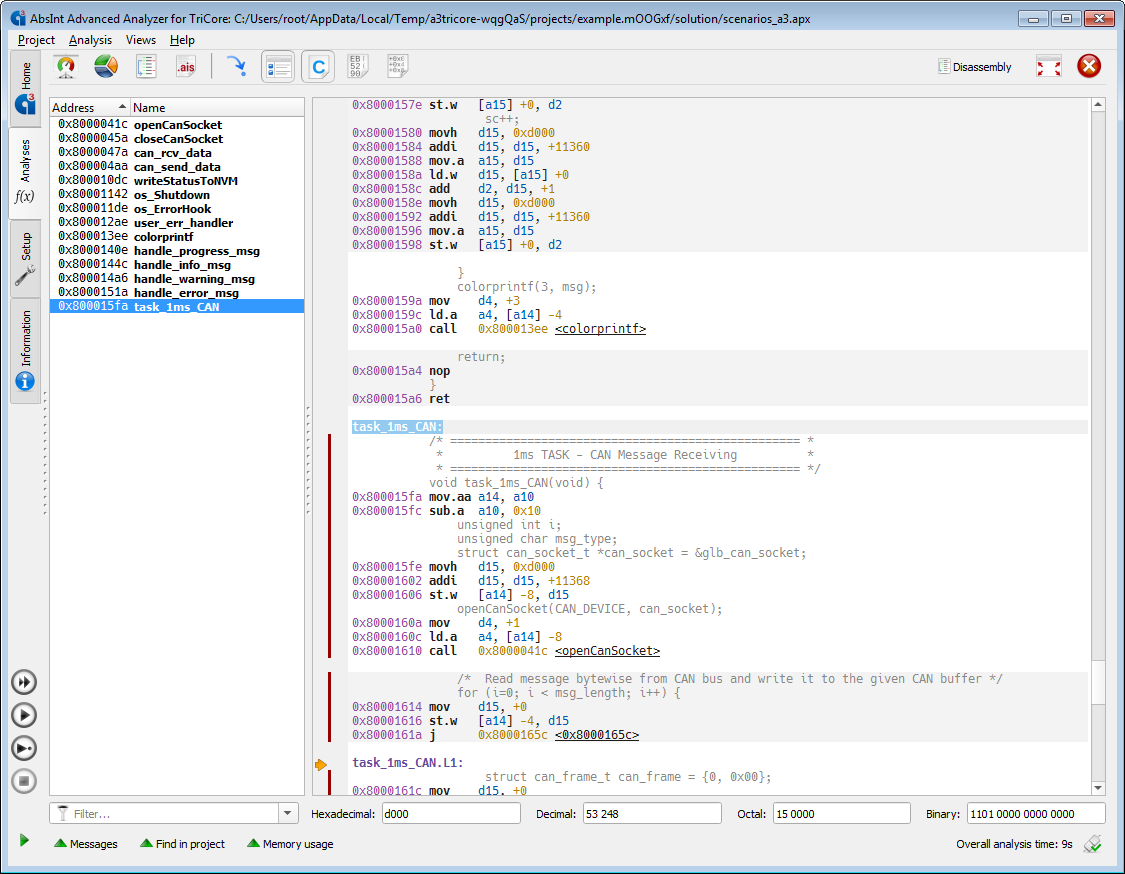Follow the <0x8000165c> jump link

coord(597,735)
